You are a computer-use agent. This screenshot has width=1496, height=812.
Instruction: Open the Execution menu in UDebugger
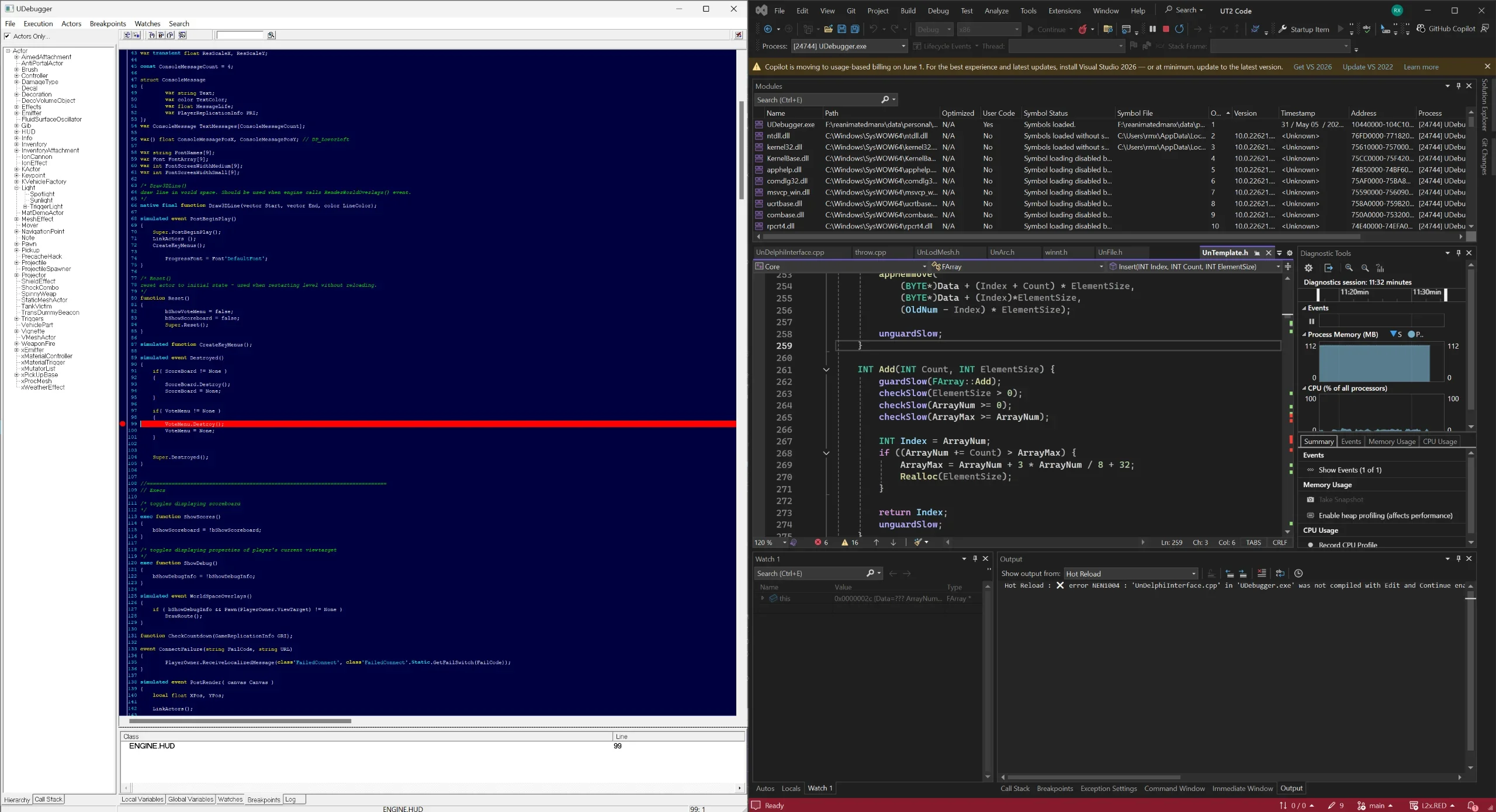(x=38, y=23)
